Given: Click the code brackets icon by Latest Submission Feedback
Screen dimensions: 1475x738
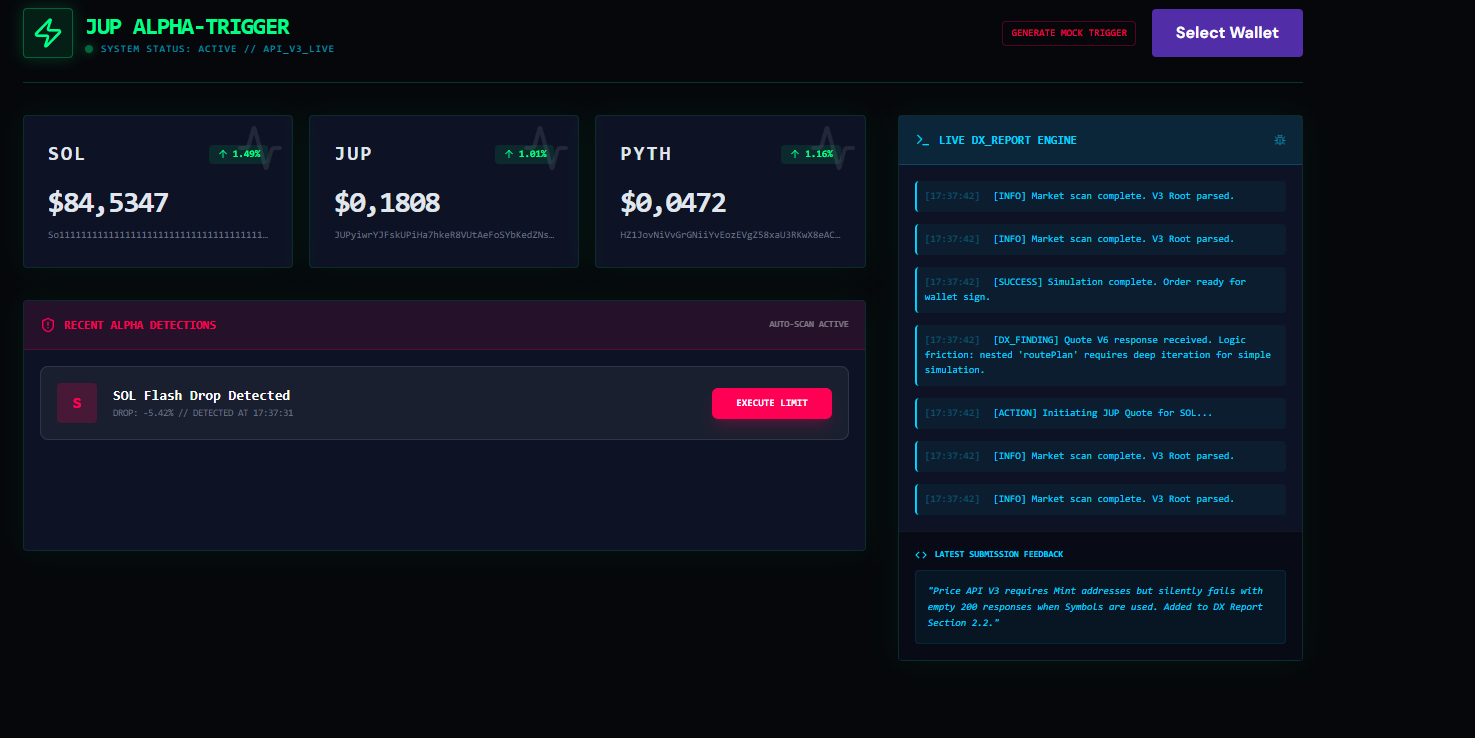Looking at the screenshot, I should pyautogui.click(x=921, y=554).
